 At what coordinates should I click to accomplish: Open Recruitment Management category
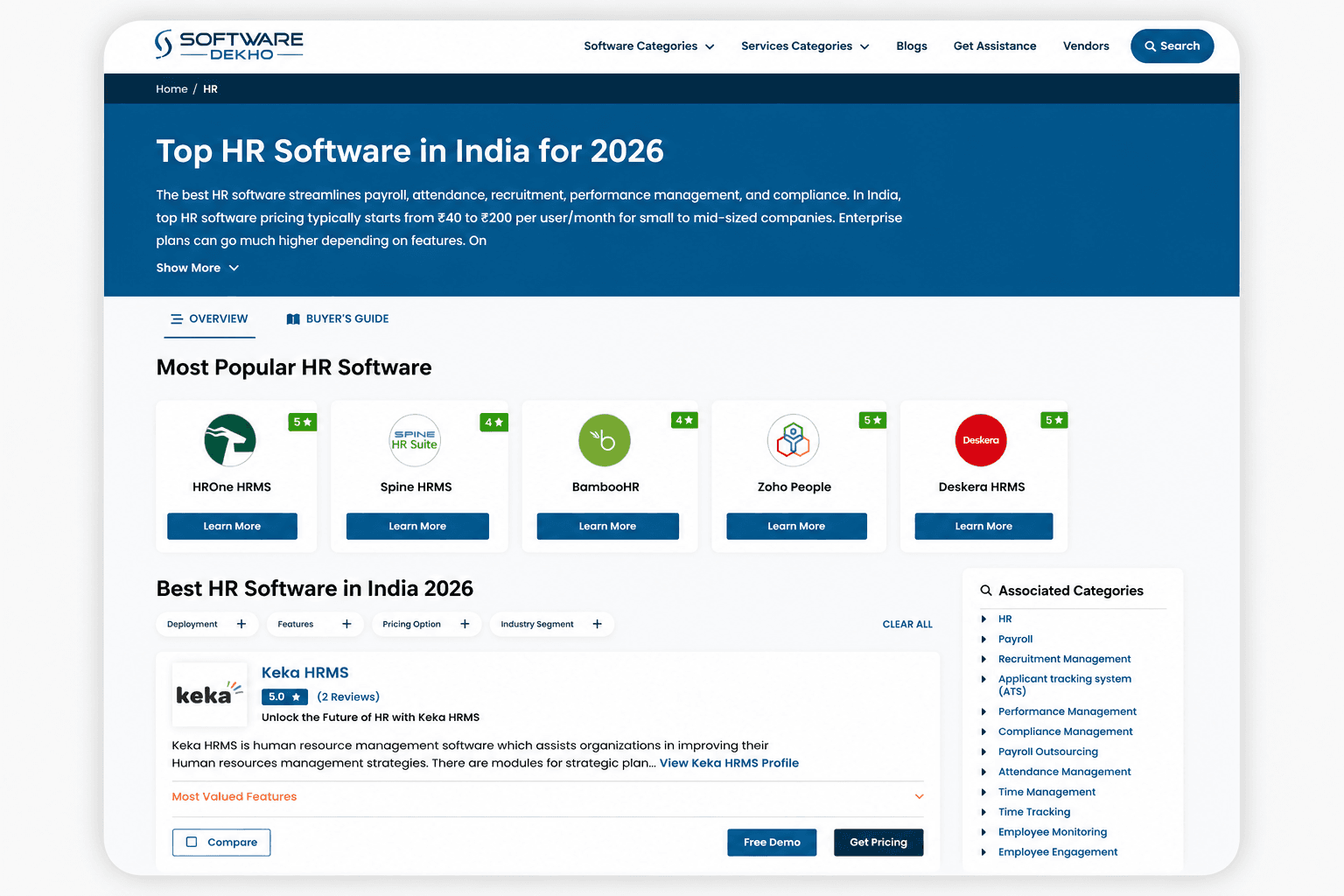tap(1064, 659)
